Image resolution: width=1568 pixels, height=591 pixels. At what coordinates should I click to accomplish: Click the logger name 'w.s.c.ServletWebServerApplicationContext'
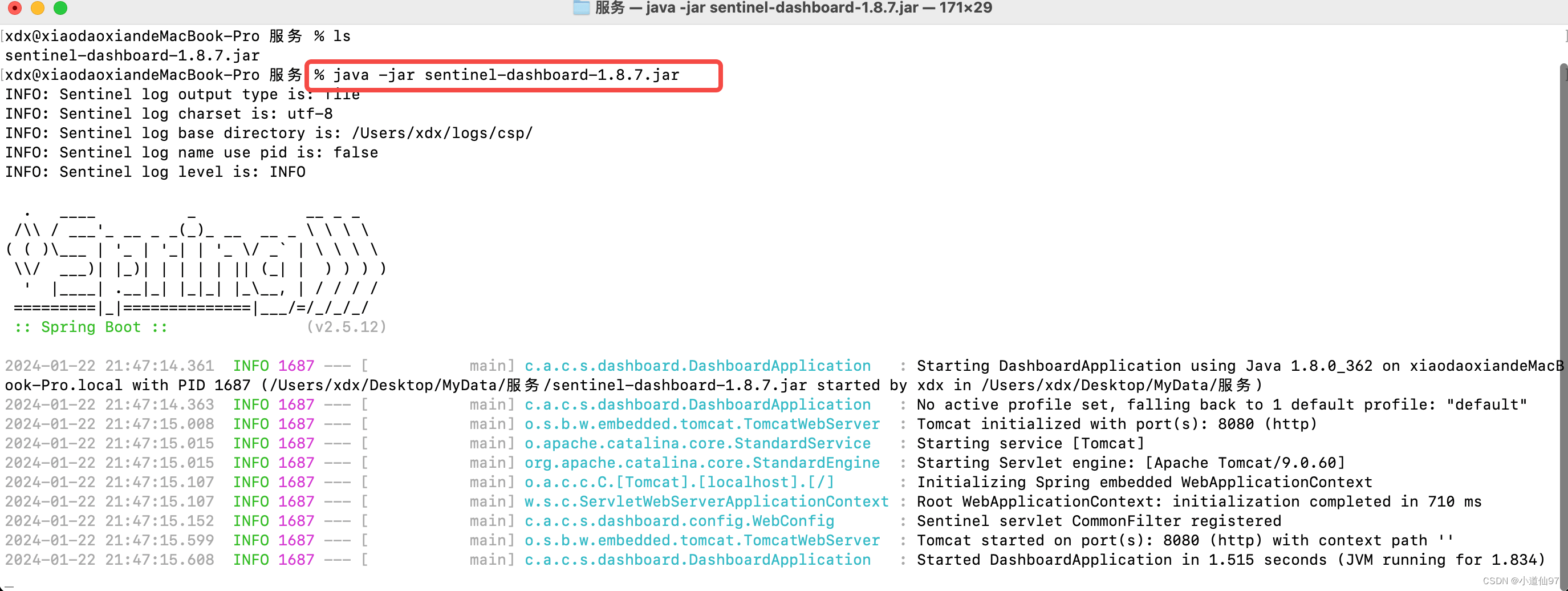tap(706, 502)
